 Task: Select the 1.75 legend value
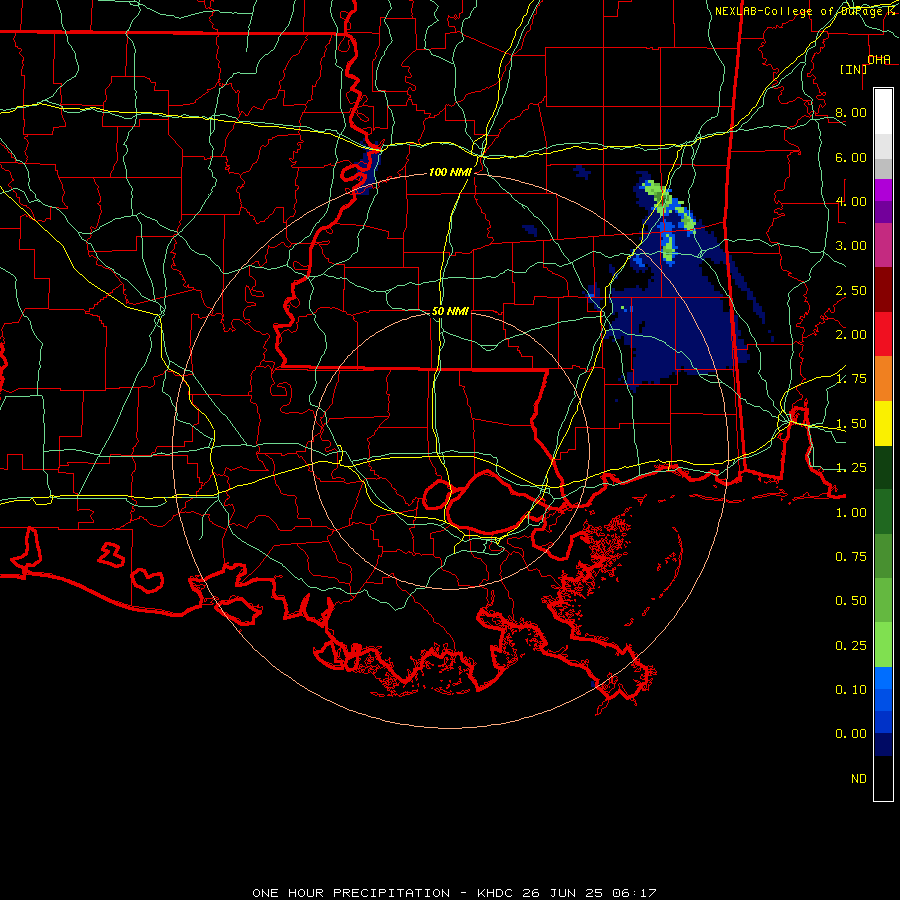pyautogui.click(x=851, y=379)
